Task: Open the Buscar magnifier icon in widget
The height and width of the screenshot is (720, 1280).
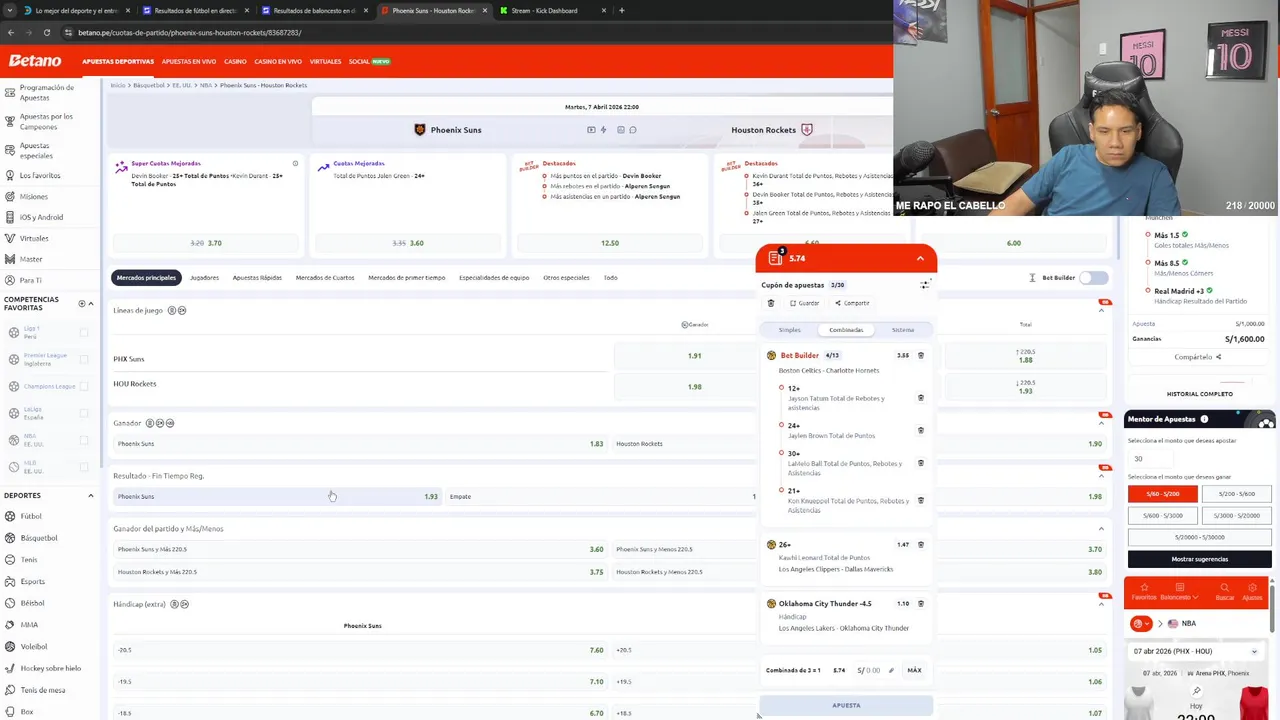Action: (1224, 589)
